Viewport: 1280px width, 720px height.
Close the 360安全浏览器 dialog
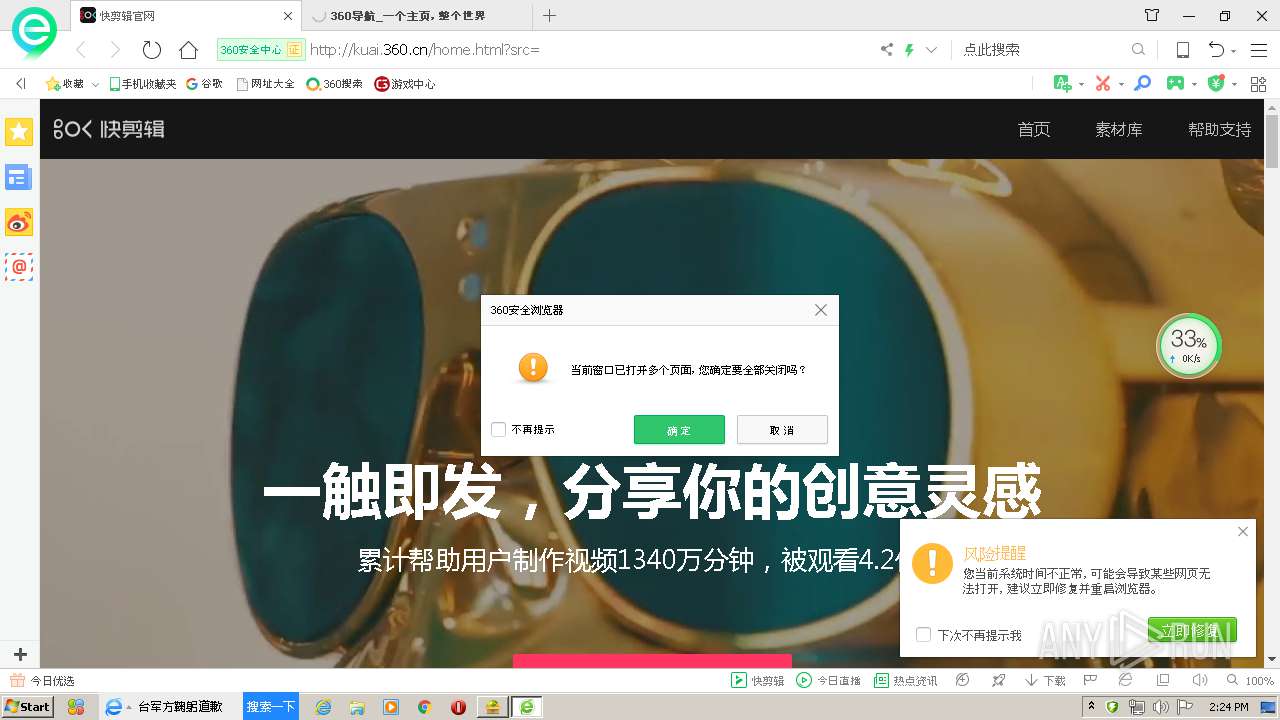pyautogui.click(x=821, y=310)
